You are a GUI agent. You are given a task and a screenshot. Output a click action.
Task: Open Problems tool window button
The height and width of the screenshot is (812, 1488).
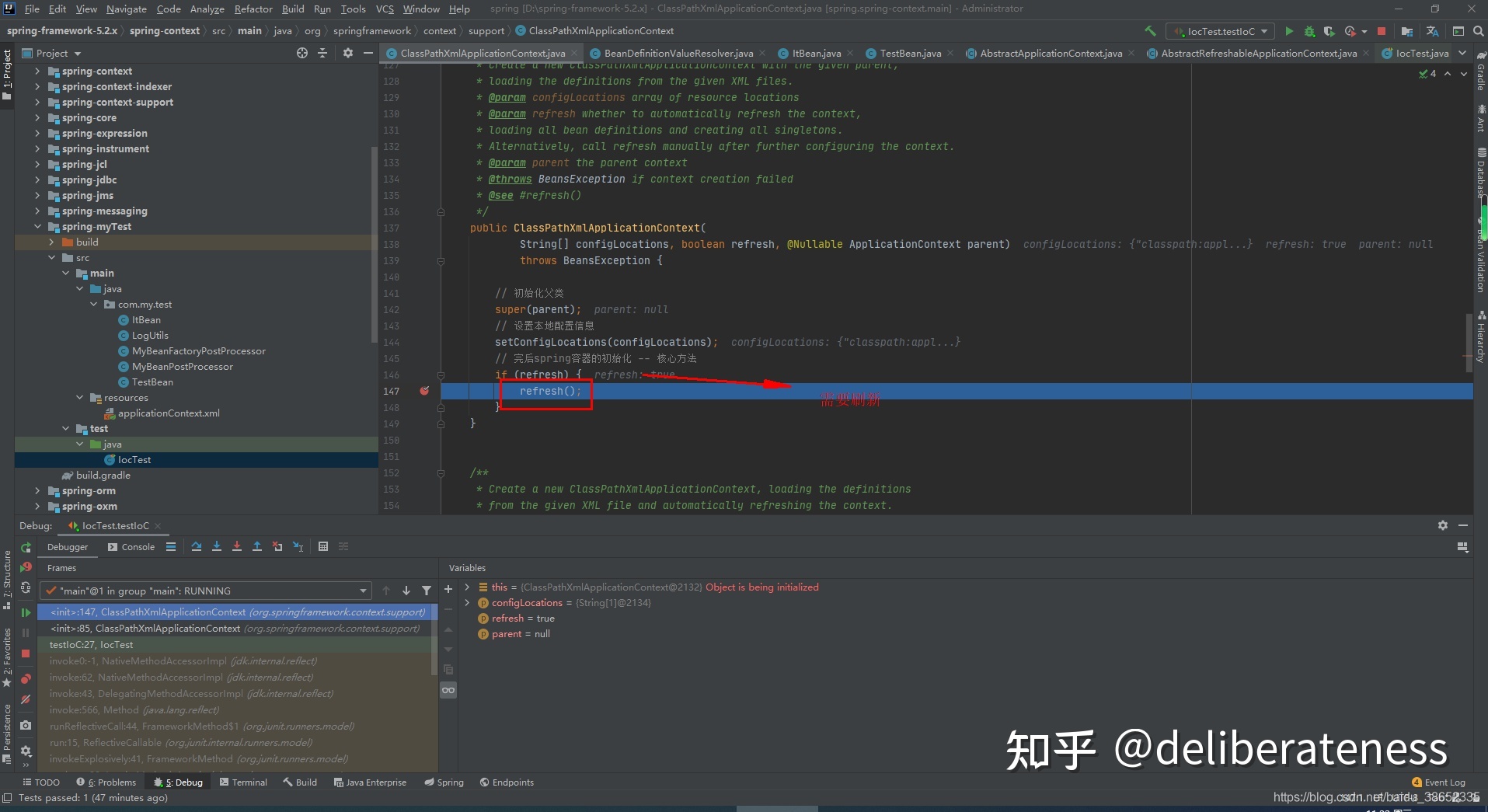coord(106,782)
